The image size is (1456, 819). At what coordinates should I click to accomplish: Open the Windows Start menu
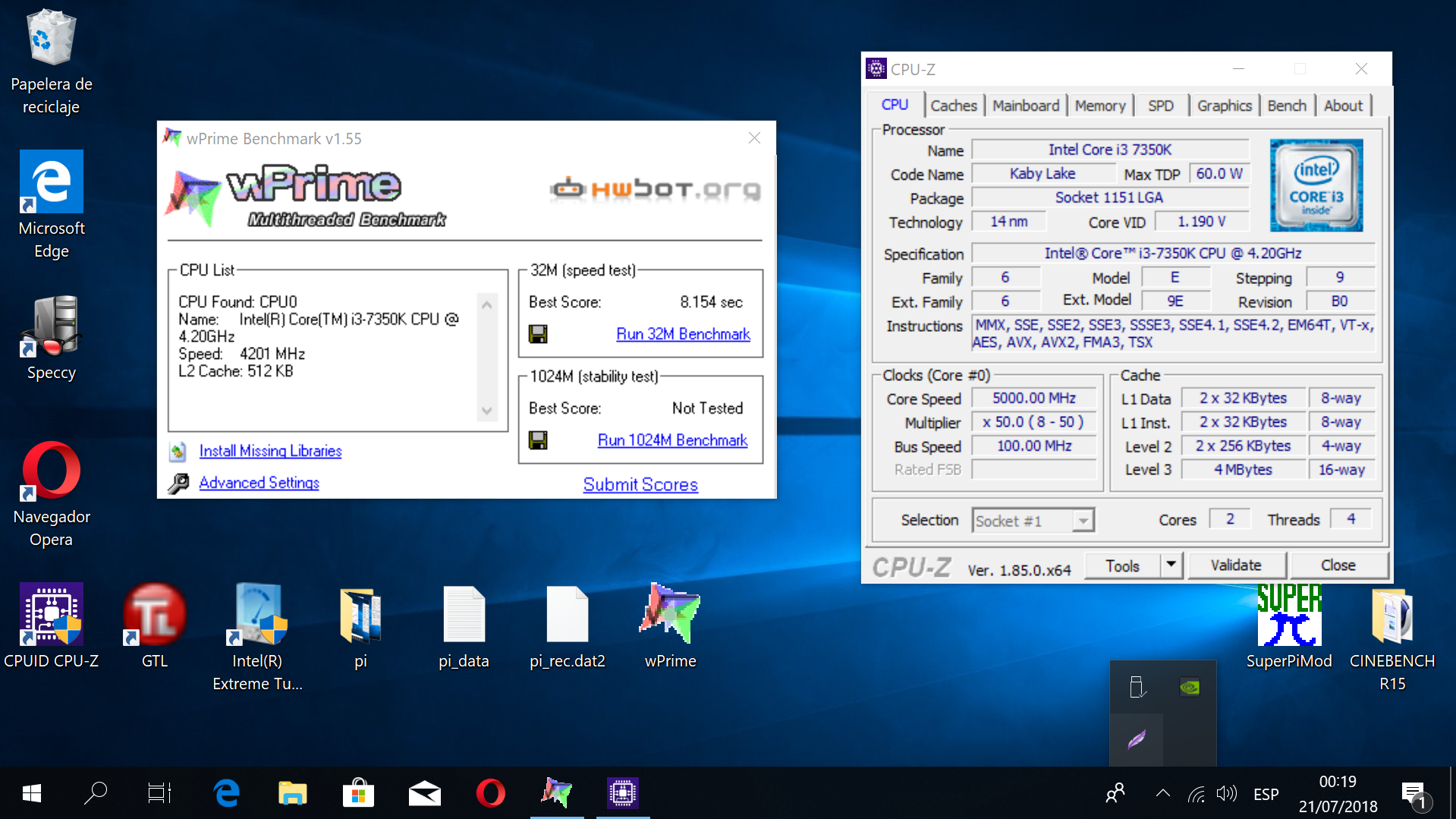(x=32, y=793)
